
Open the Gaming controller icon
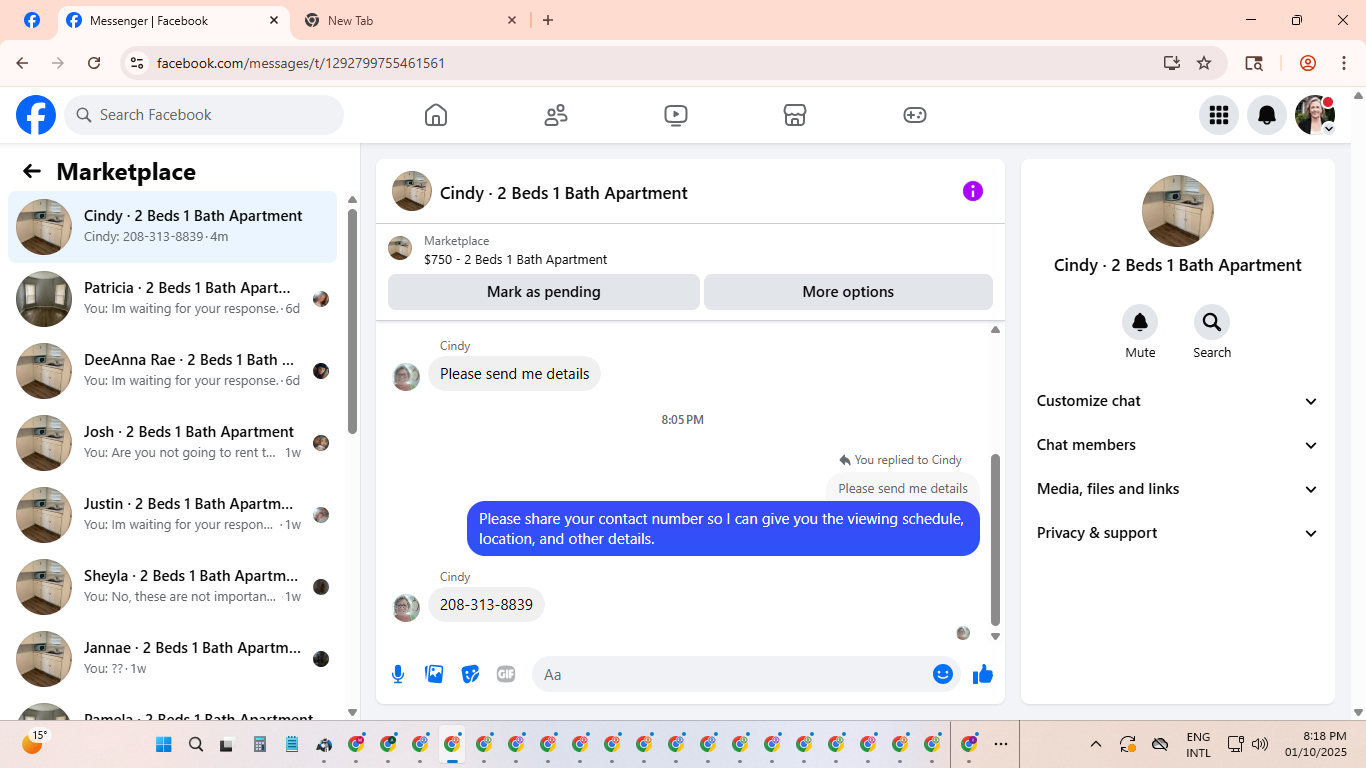click(915, 115)
